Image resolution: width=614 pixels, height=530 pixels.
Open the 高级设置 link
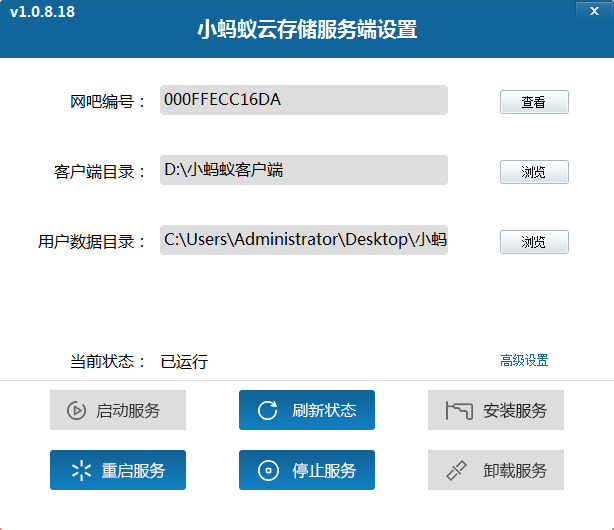(524, 361)
